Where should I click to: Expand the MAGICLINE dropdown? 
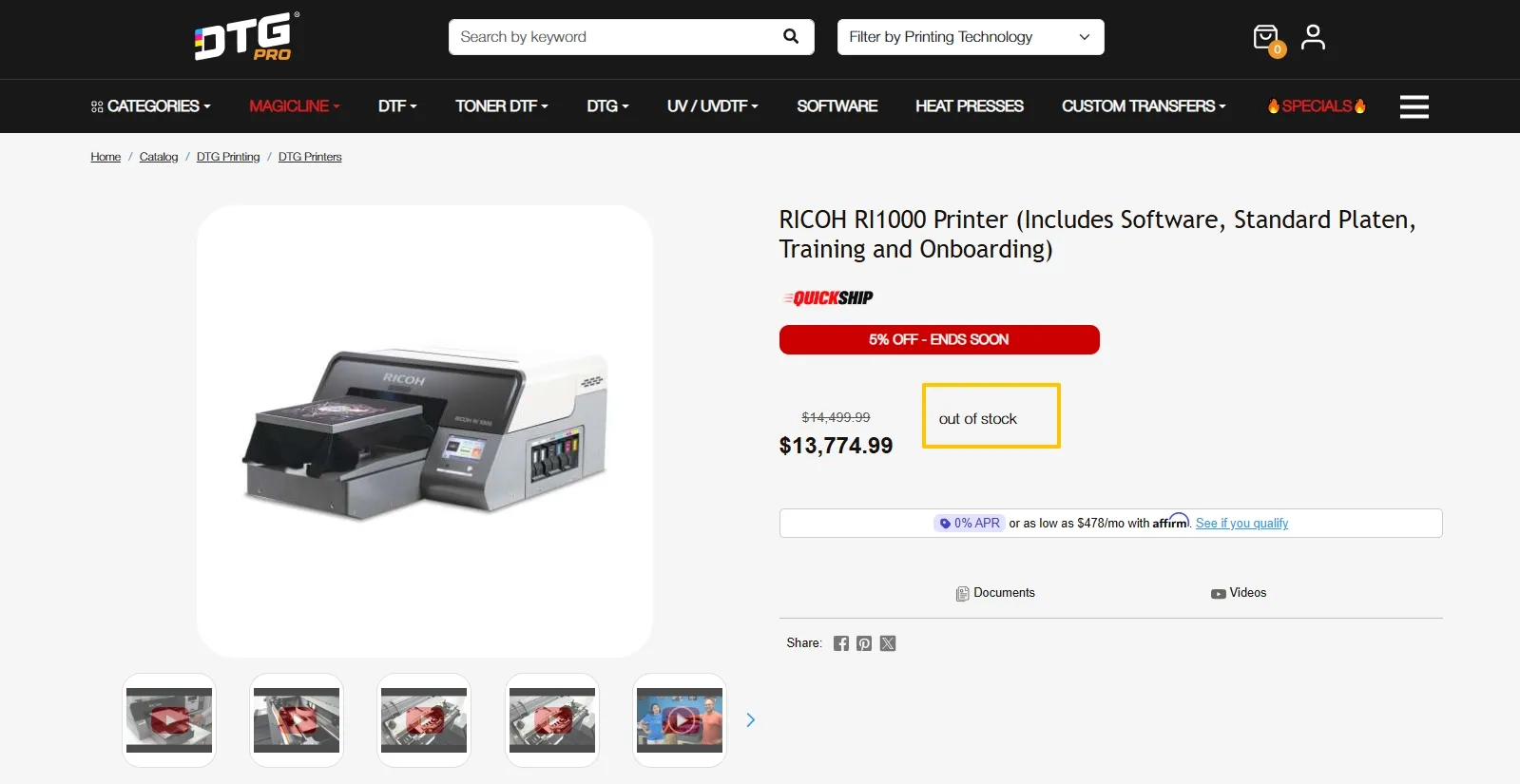pos(295,106)
